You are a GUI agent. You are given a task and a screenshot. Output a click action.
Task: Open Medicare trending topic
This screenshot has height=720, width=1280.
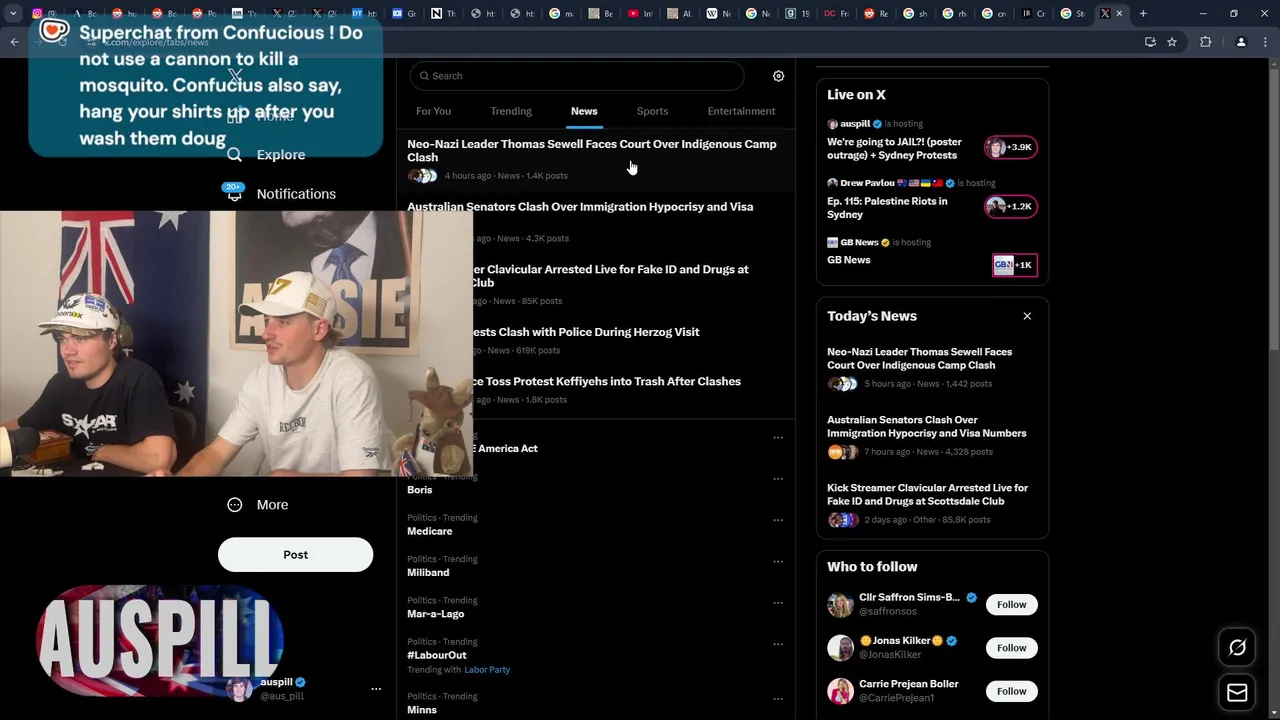click(x=429, y=531)
